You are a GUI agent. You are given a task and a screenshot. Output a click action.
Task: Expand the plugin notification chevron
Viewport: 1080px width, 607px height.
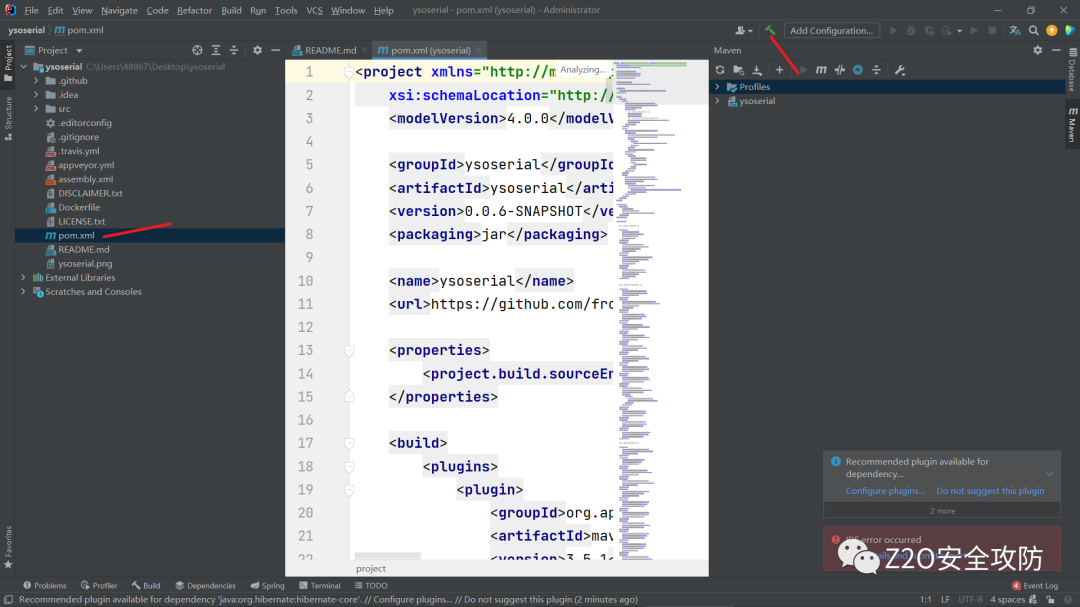pos(1049,474)
